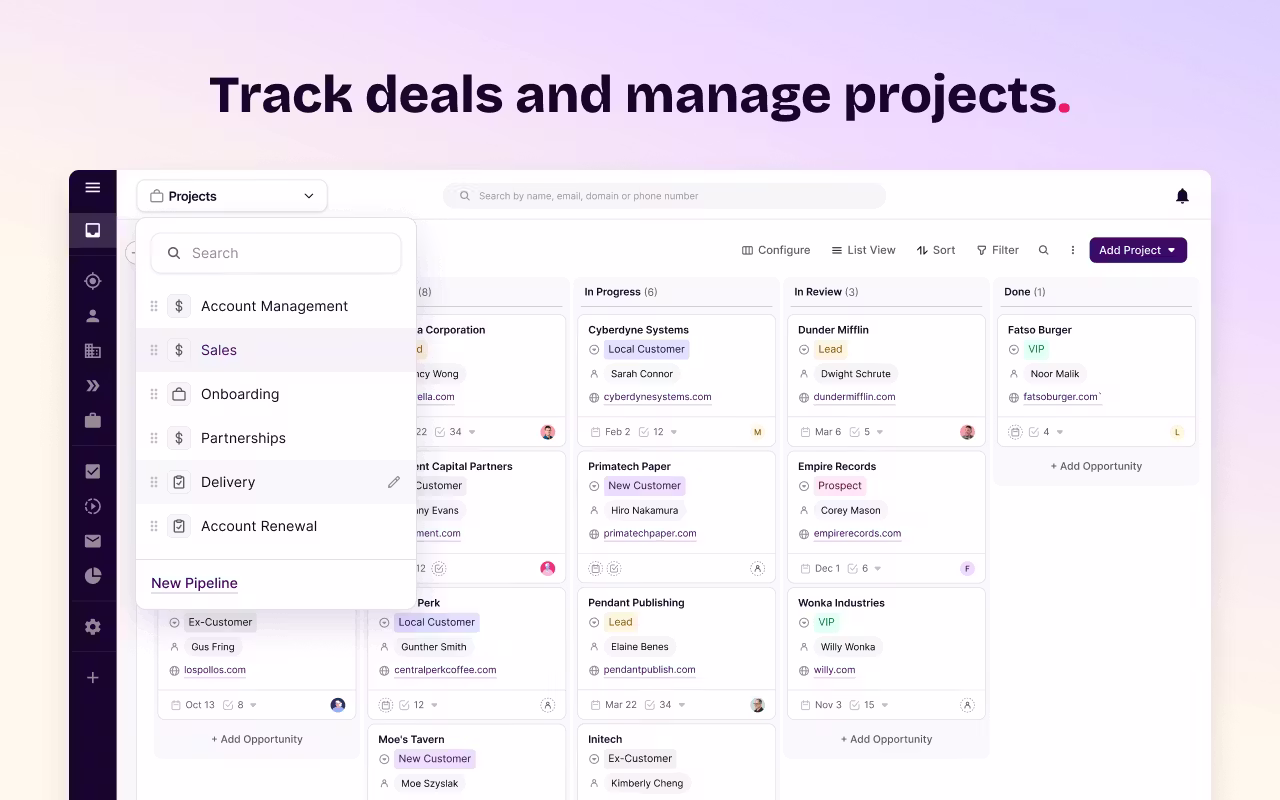Viewport: 1280px width, 800px height.
Task: Click Add Opportunity under the Done column
Action: coord(1096,466)
